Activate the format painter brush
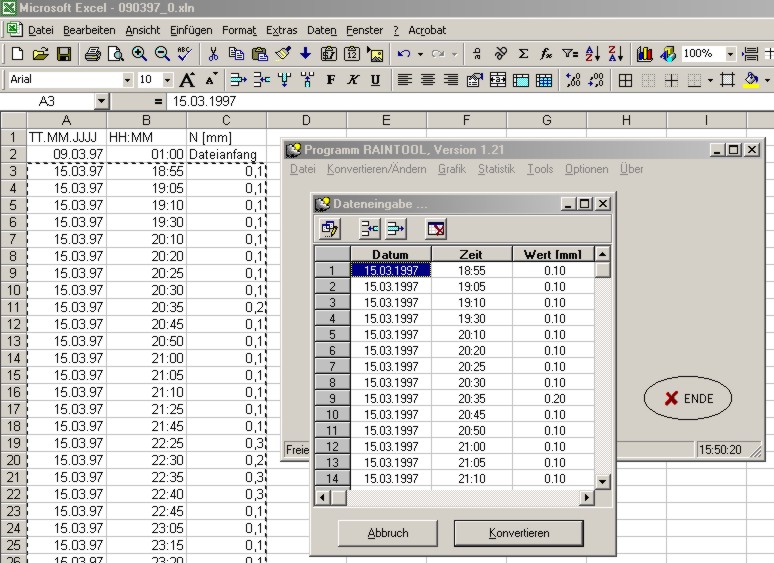 click(x=283, y=54)
